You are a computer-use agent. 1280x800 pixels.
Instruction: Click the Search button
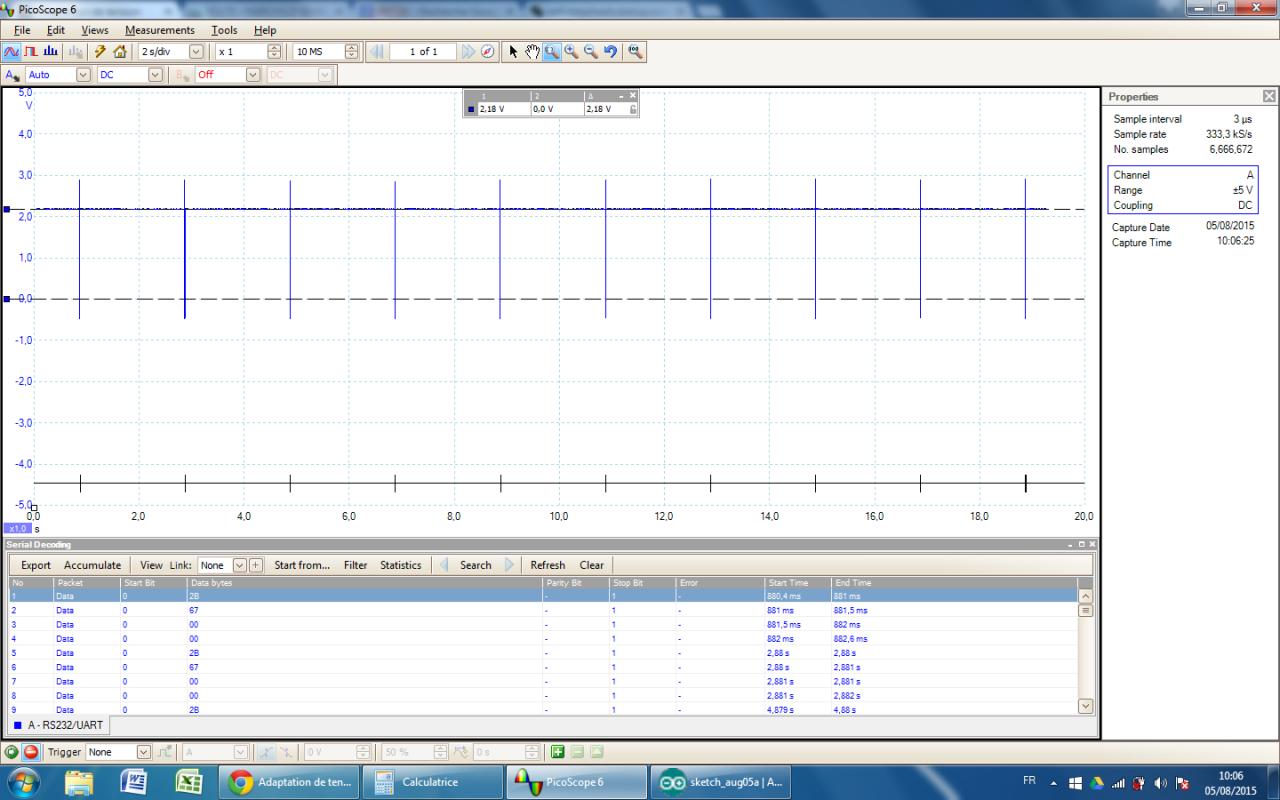click(476, 565)
